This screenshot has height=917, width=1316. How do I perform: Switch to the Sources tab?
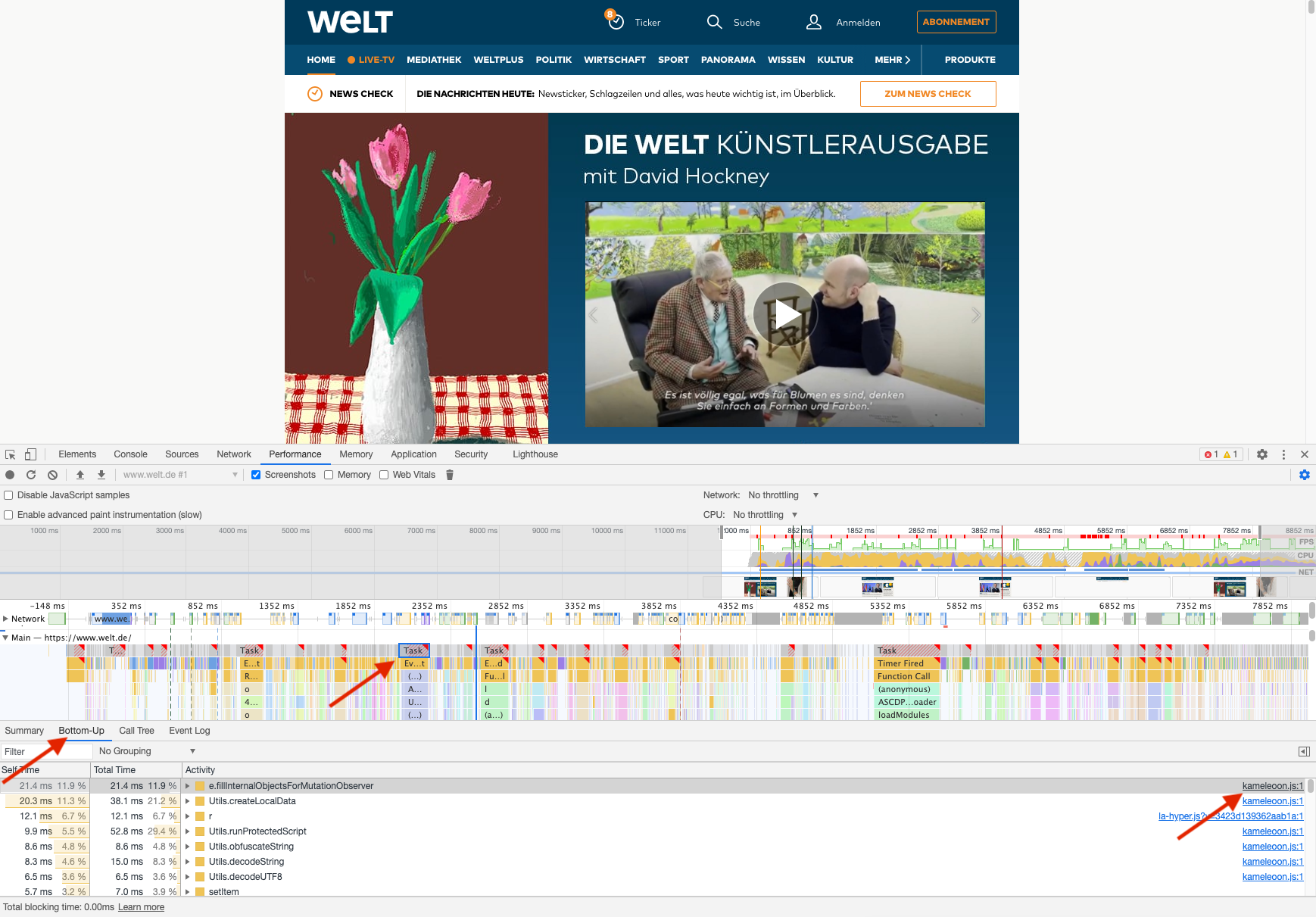pos(182,454)
